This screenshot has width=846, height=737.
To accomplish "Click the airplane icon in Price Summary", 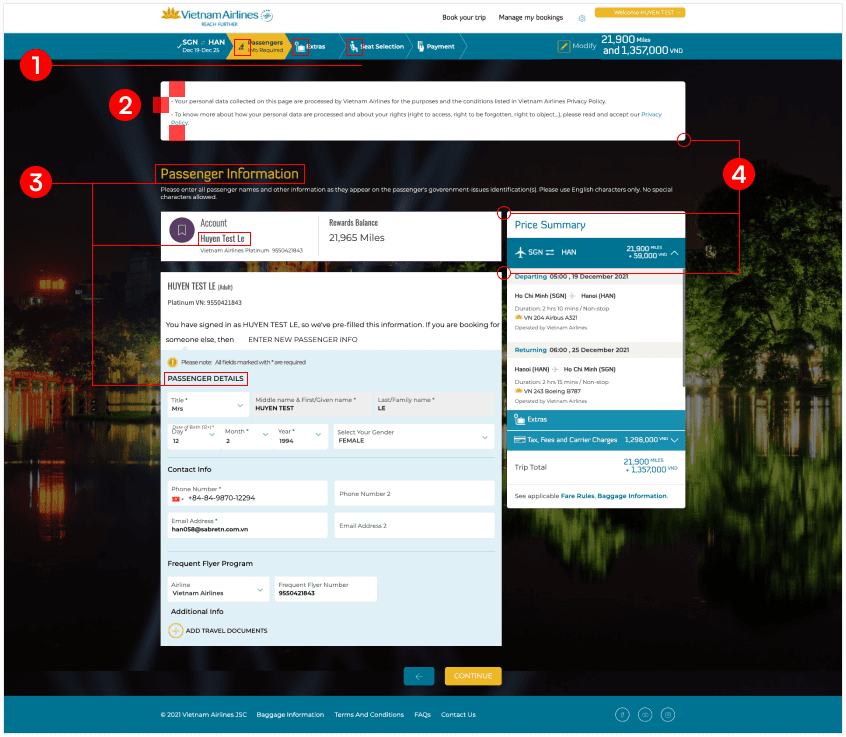I will [520, 252].
